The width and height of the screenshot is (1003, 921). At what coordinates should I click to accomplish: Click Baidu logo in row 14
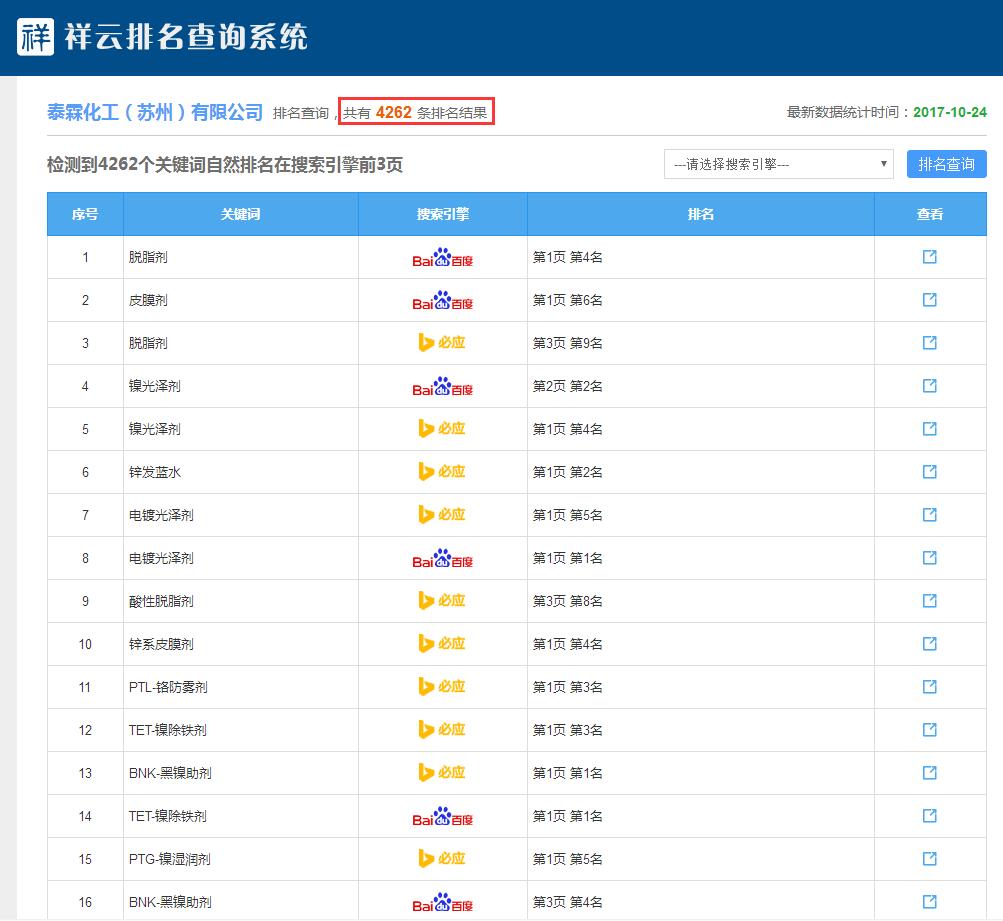coord(443,816)
